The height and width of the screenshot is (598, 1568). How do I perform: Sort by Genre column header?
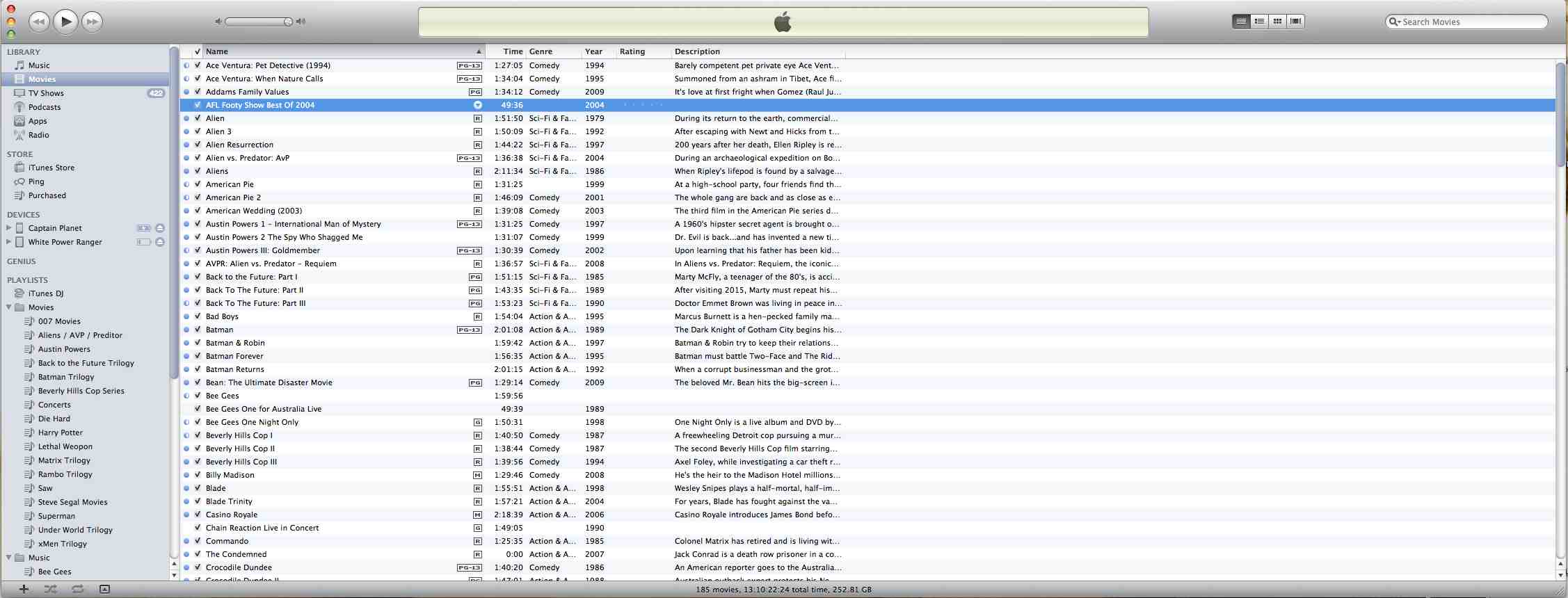(x=554, y=51)
